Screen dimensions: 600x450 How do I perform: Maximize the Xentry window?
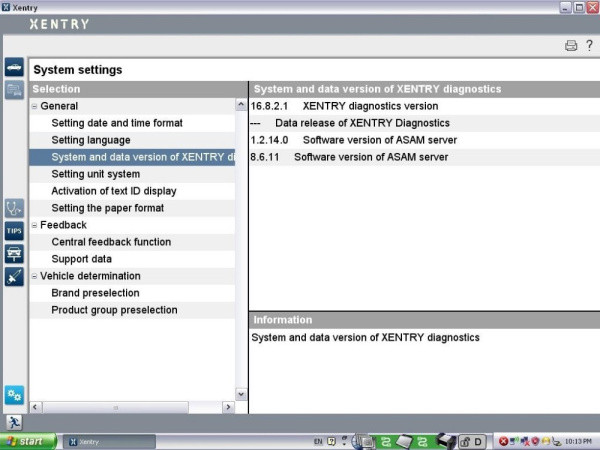click(579, 7)
